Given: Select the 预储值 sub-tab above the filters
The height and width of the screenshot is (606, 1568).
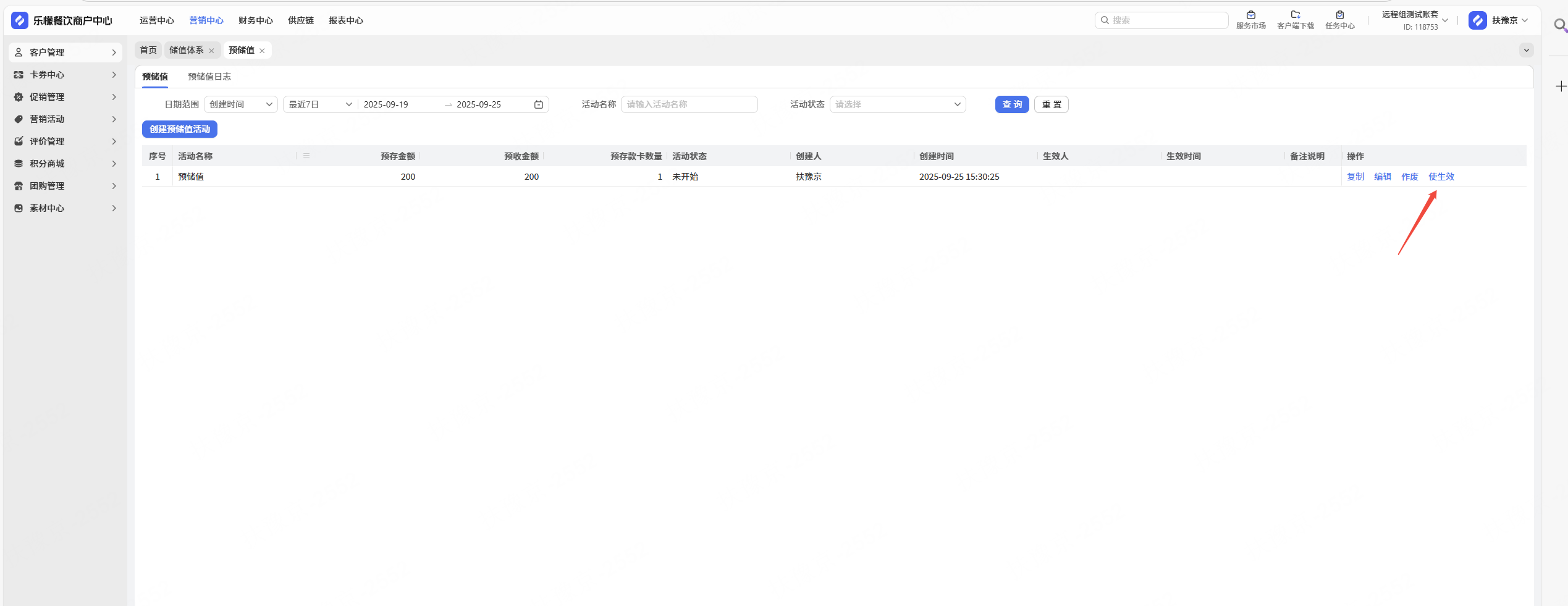Looking at the screenshot, I should pyautogui.click(x=155, y=77).
